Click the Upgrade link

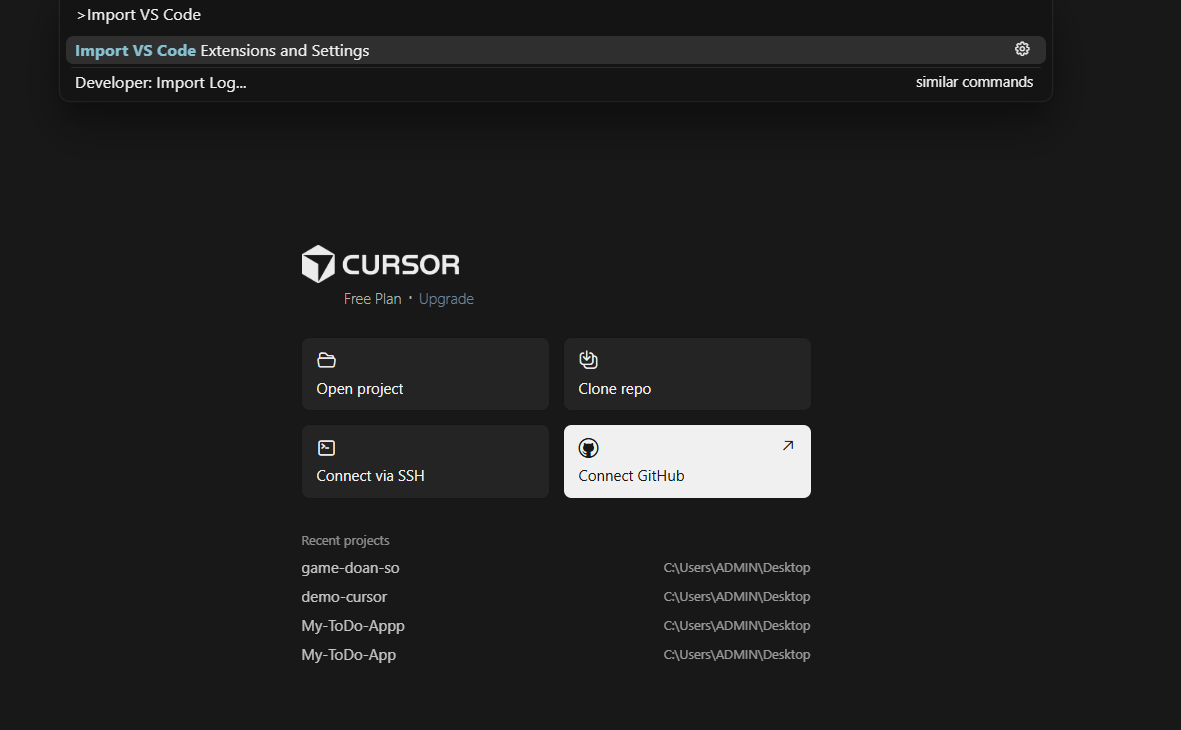tap(446, 299)
